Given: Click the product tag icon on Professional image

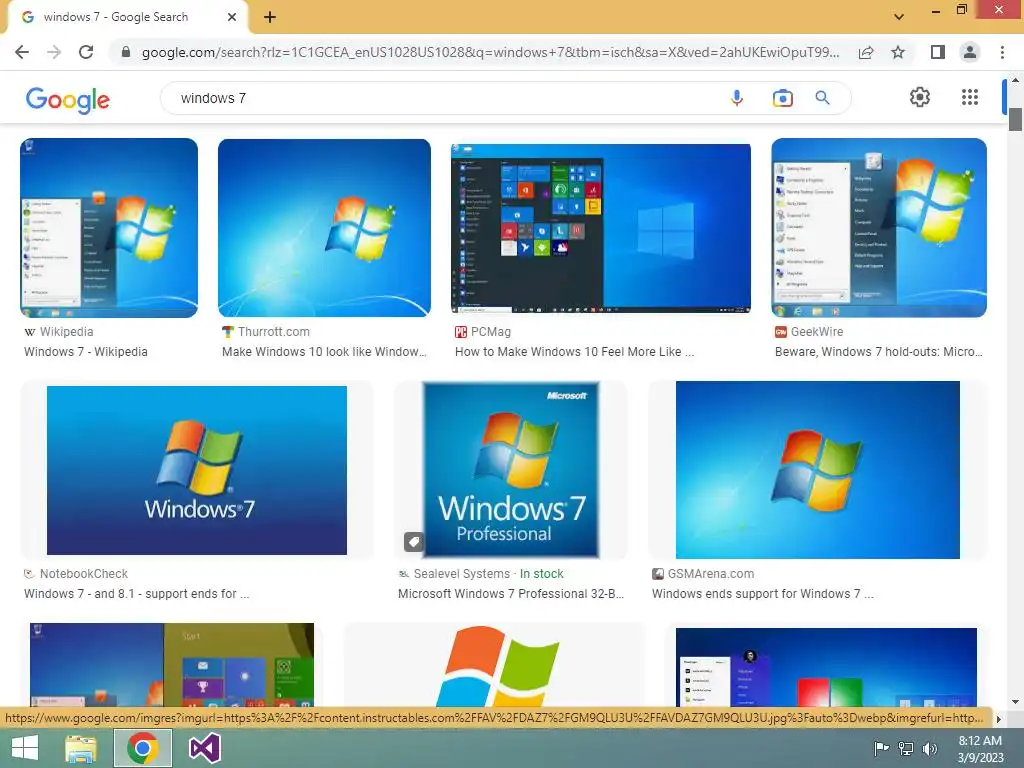Looking at the screenshot, I should point(413,542).
